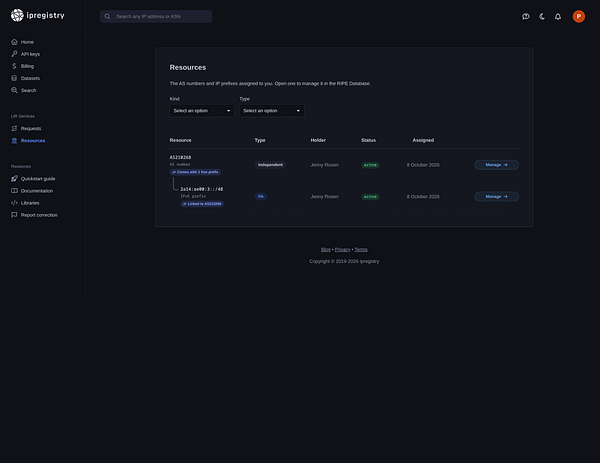600x463 pixels.
Task: Click the Resource column header
Action: (x=180, y=140)
